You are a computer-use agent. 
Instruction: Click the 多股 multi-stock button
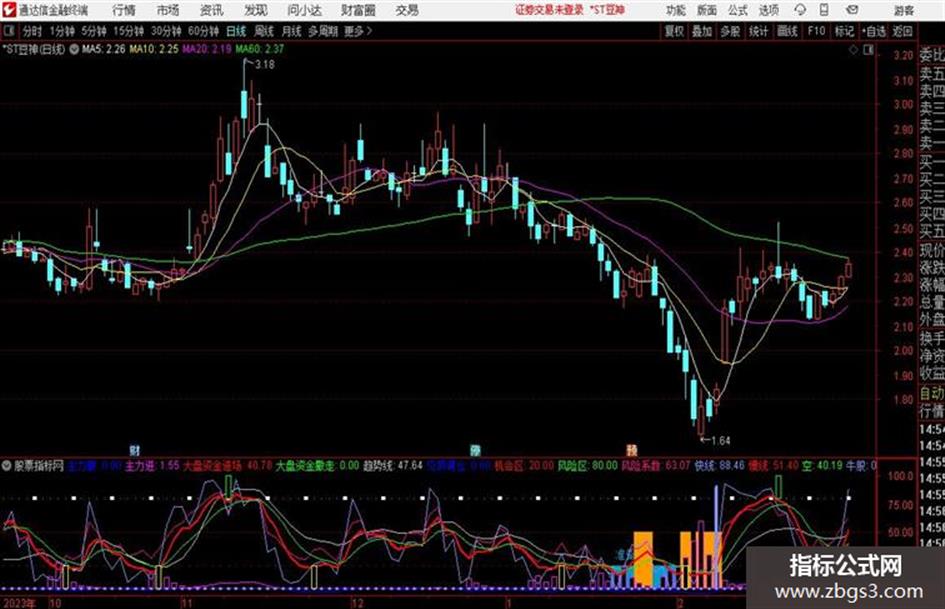tap(730, 31)
